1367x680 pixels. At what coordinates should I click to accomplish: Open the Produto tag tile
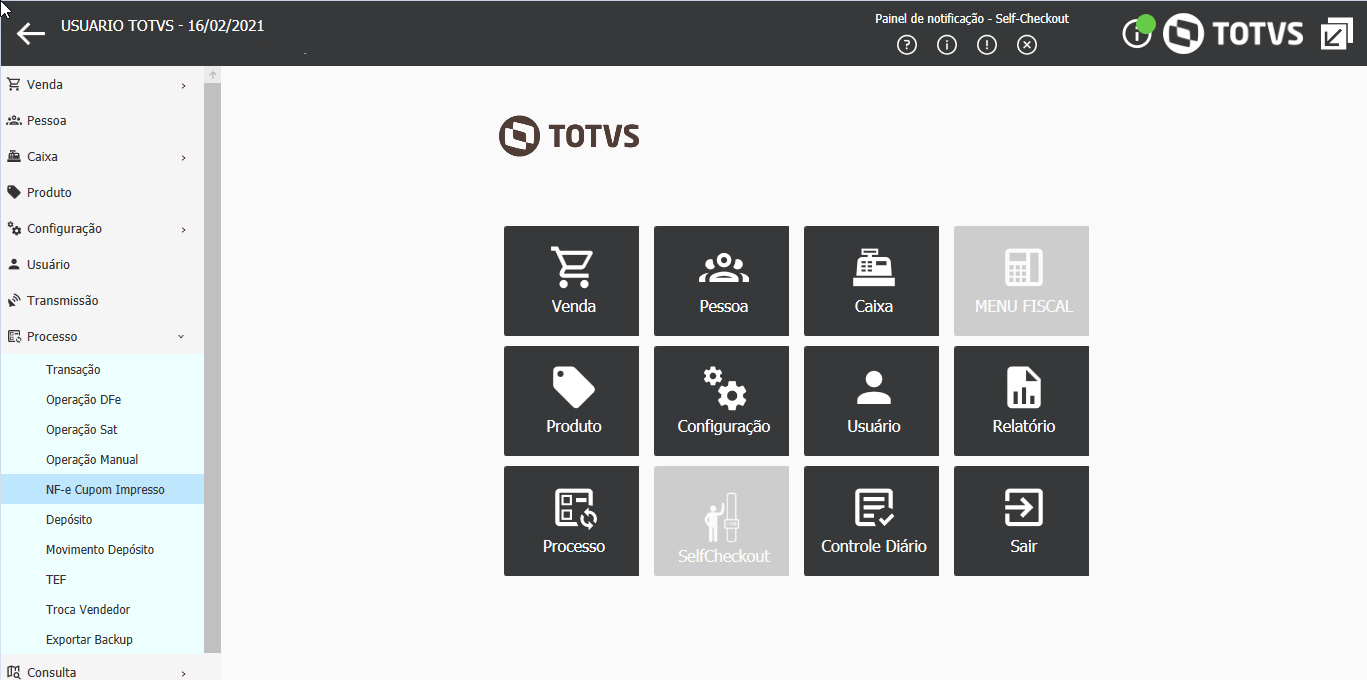click(x=571, y=401)
